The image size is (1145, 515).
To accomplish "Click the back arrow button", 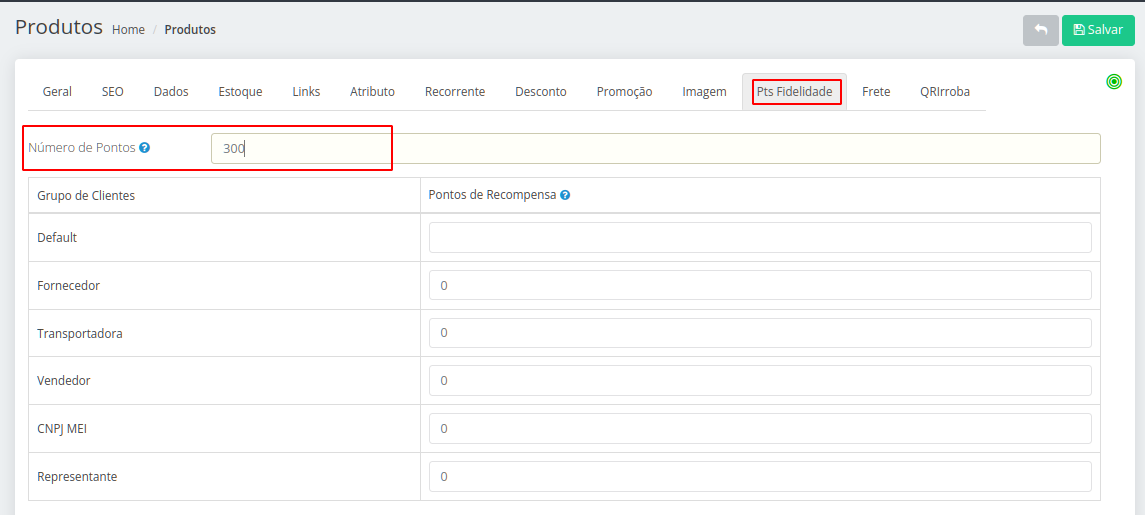I will pos(1040,30).
